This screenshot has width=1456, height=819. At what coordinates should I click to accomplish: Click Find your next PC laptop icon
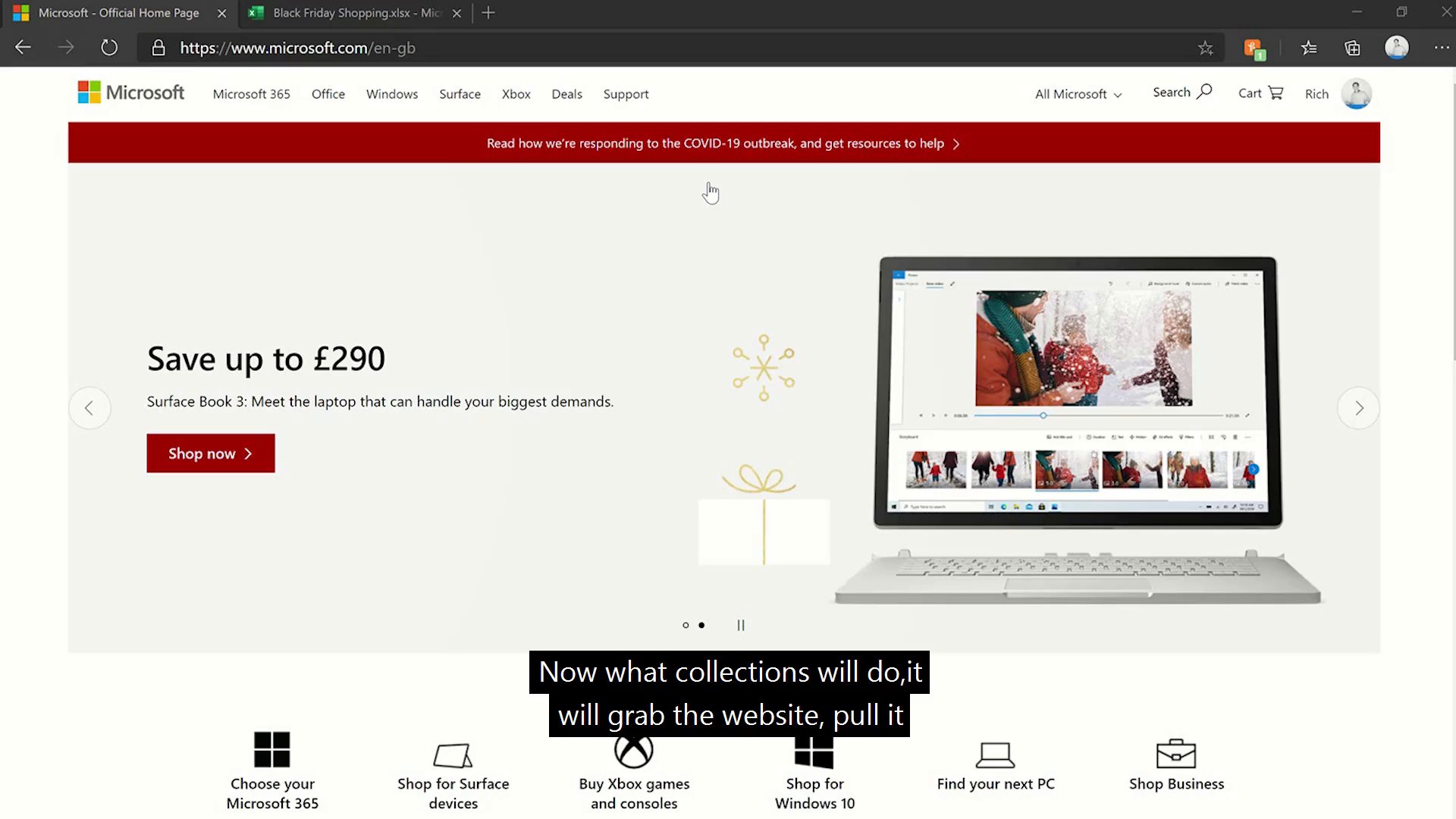click(x=995, y=755)
